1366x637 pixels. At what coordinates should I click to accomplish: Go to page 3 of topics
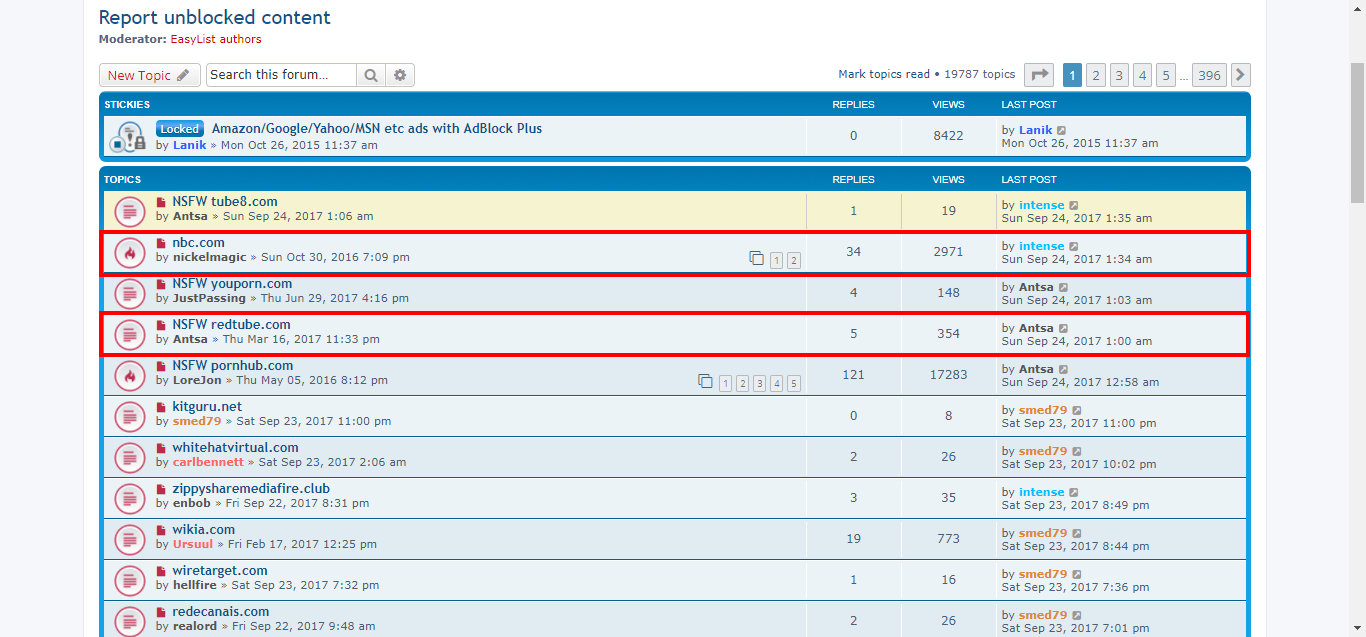pyautogui.click(x=1119, y=75)
